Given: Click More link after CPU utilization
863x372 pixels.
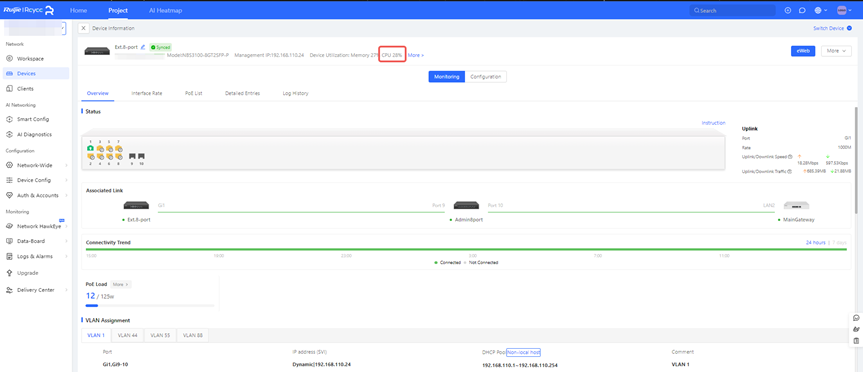Looking at the screenshot, I should tap(416, 56).
